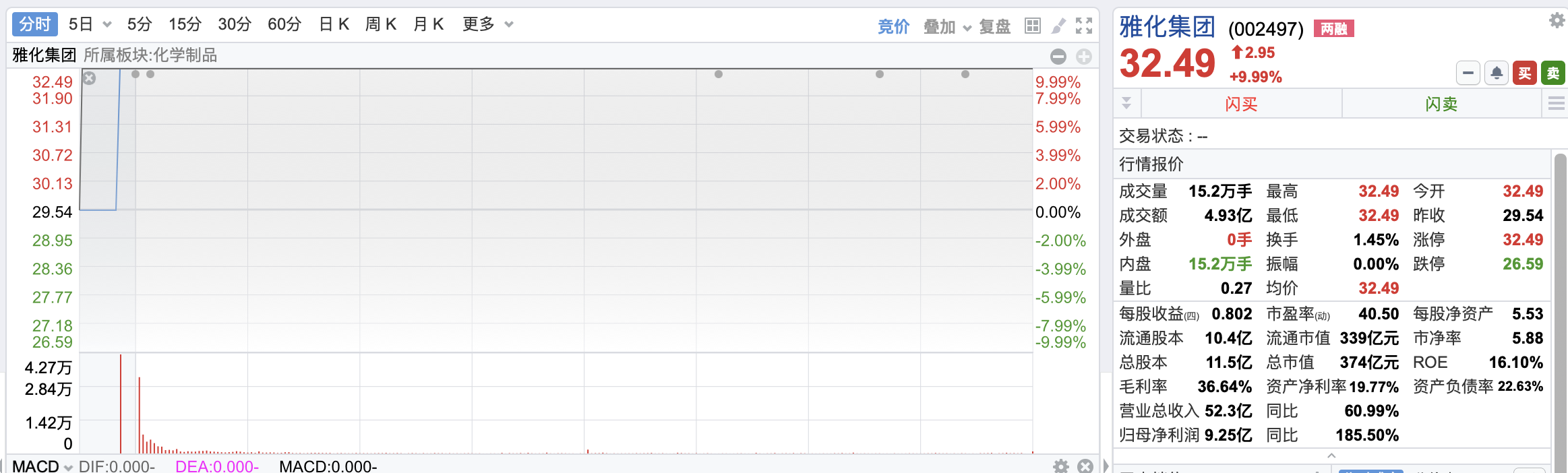The image size is (1568, 473).
Task: Click the 闪卖 quick sell button
Action: (1441, 104)
